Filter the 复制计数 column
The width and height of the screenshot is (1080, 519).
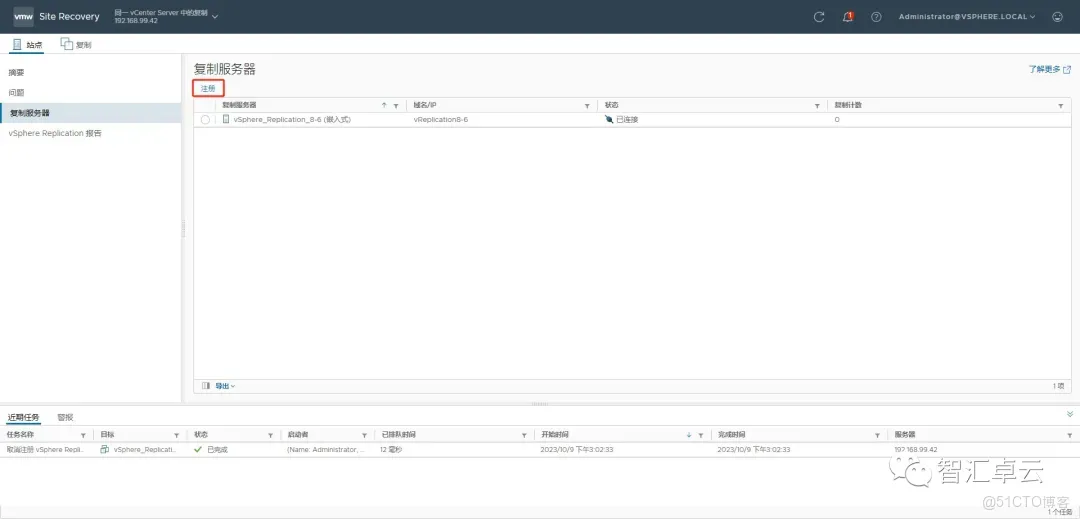tap(1061, 106)
